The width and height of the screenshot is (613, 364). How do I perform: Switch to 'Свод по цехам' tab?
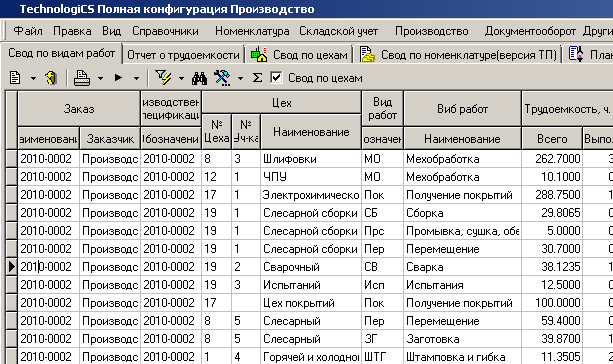click(299, 55)
